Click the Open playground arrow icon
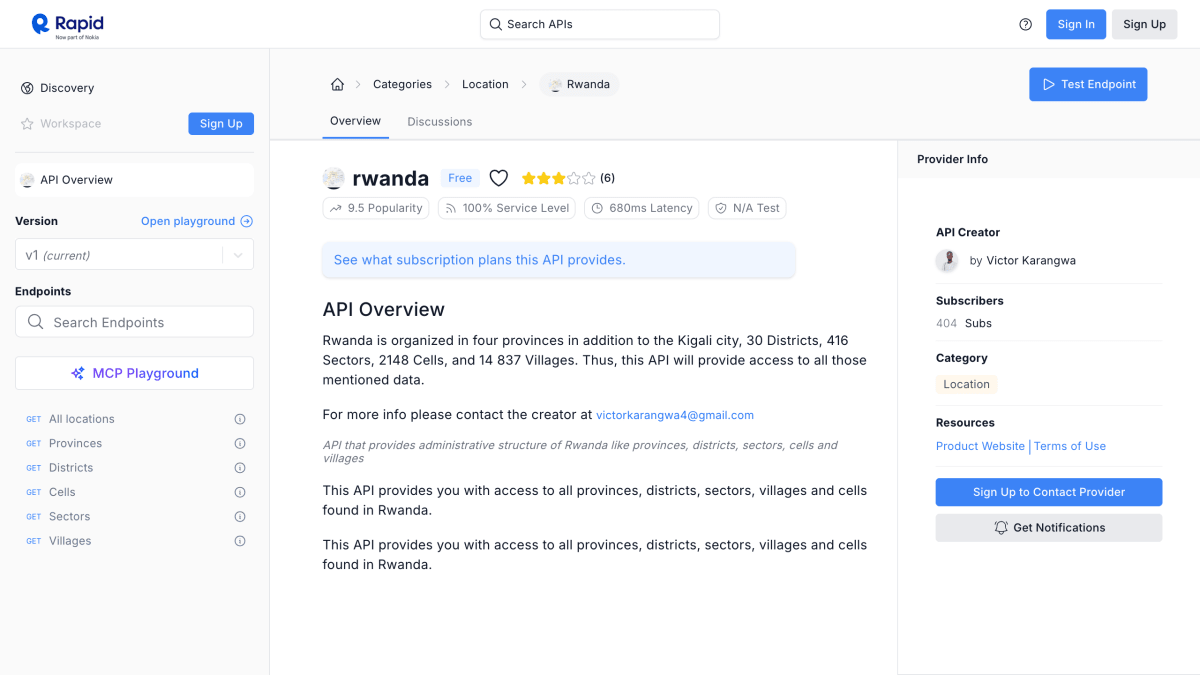Viewport: 1200px width, 675px height. [x=247, y=221]
